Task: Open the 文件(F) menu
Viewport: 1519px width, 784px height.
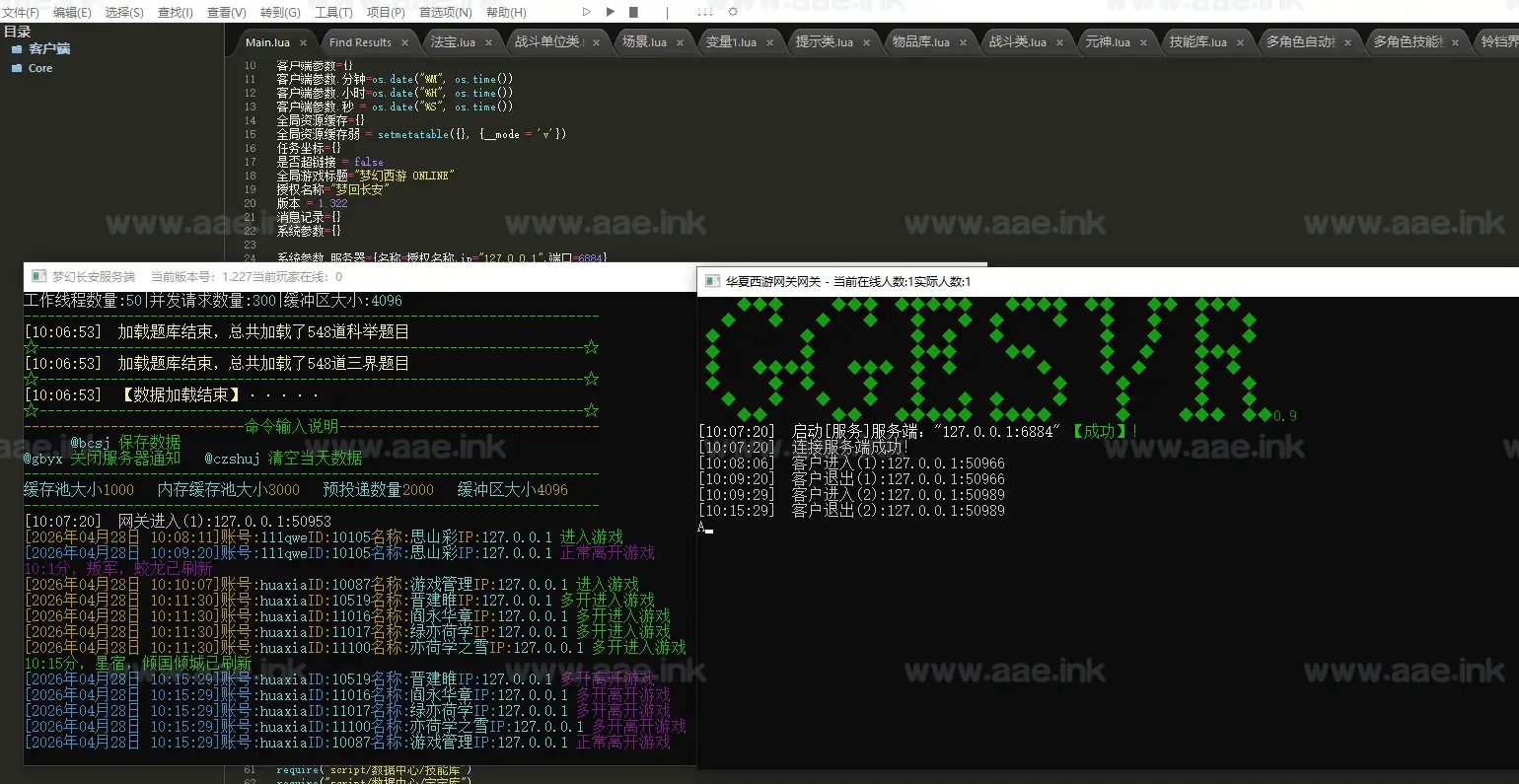Action: click(x=20, y=12)
